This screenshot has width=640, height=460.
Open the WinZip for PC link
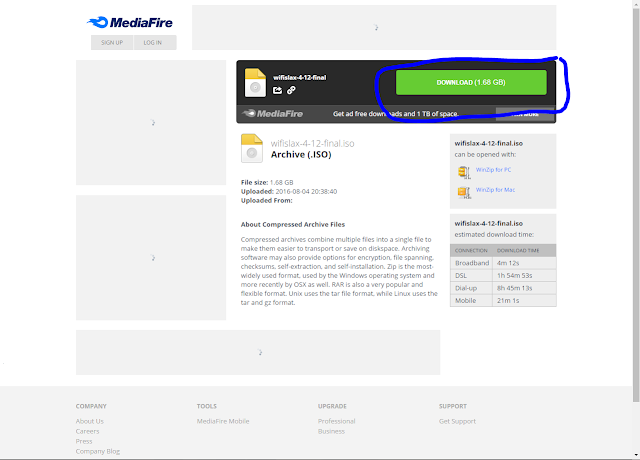pos(493,170)
